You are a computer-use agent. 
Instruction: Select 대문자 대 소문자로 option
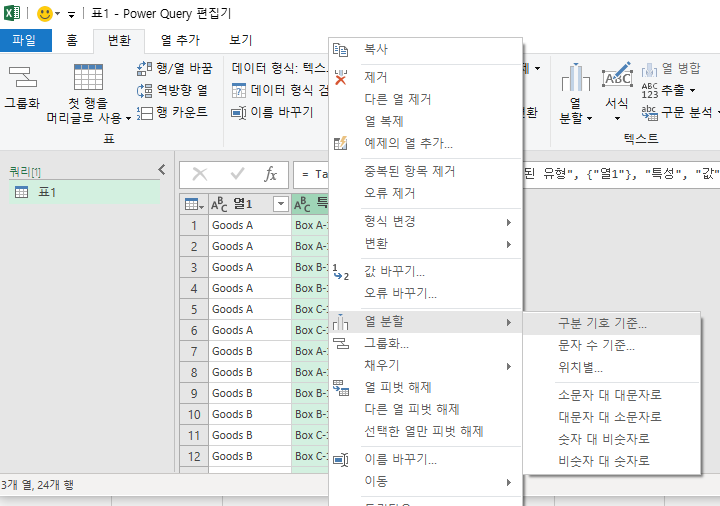tap(612, 417)
